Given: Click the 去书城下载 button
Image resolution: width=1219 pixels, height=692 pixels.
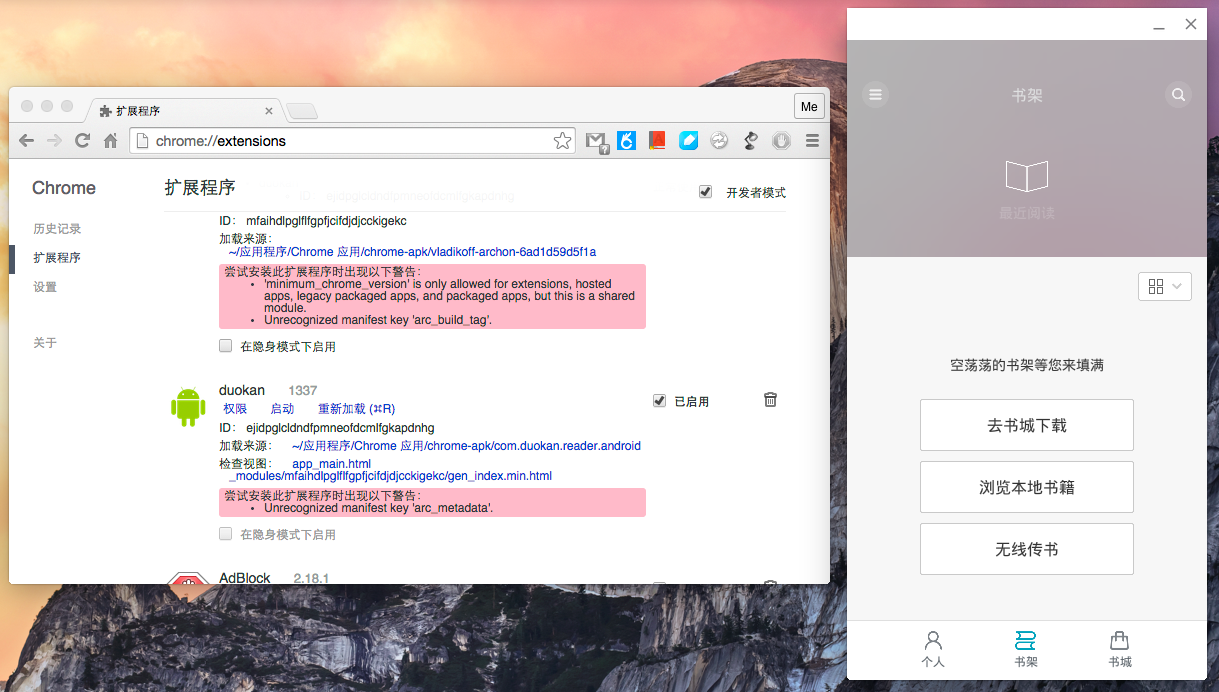Looking at the screenshot, I should coord(1027,425).
